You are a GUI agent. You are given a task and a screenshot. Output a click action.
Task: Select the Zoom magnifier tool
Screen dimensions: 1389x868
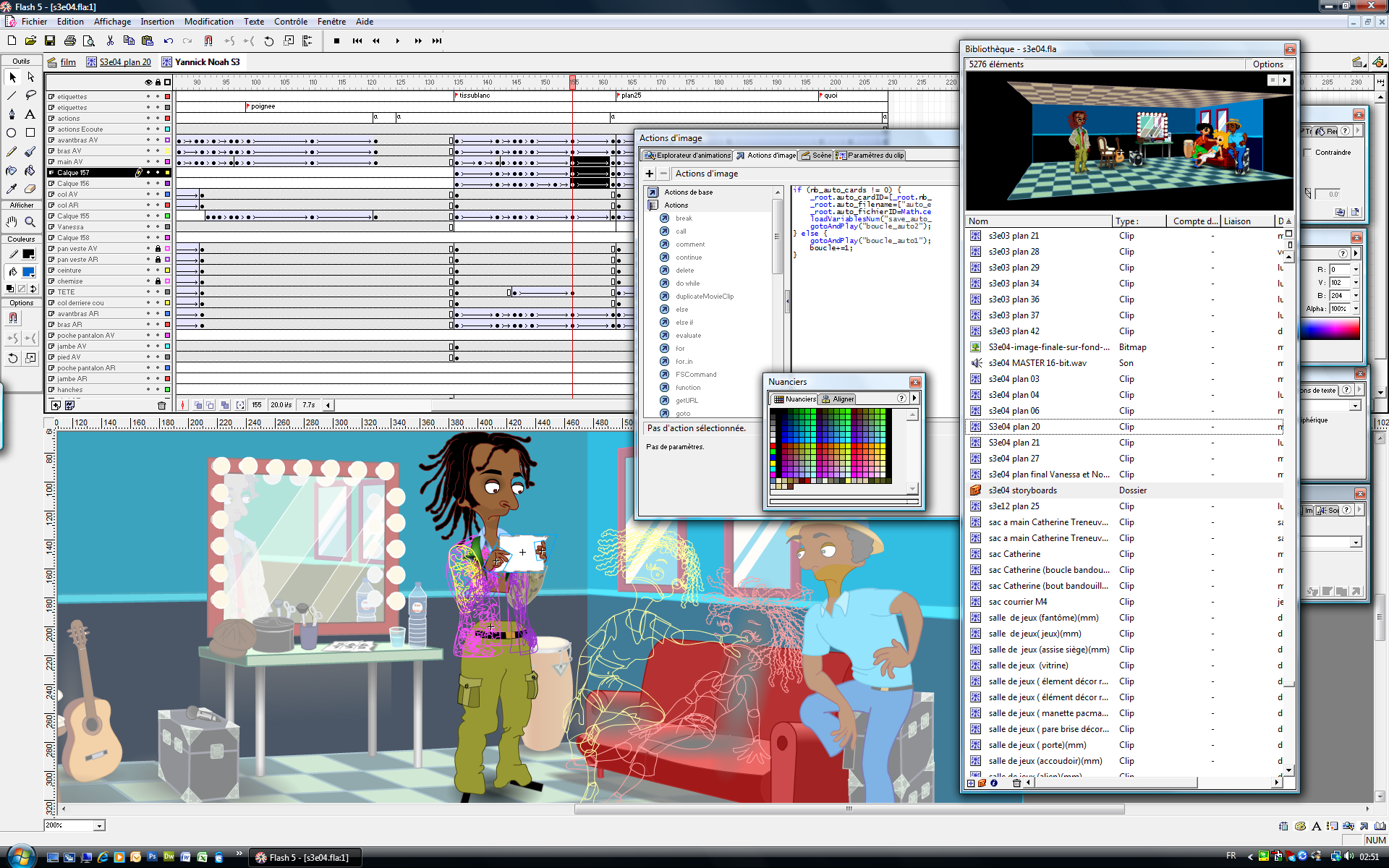(30, 222)
